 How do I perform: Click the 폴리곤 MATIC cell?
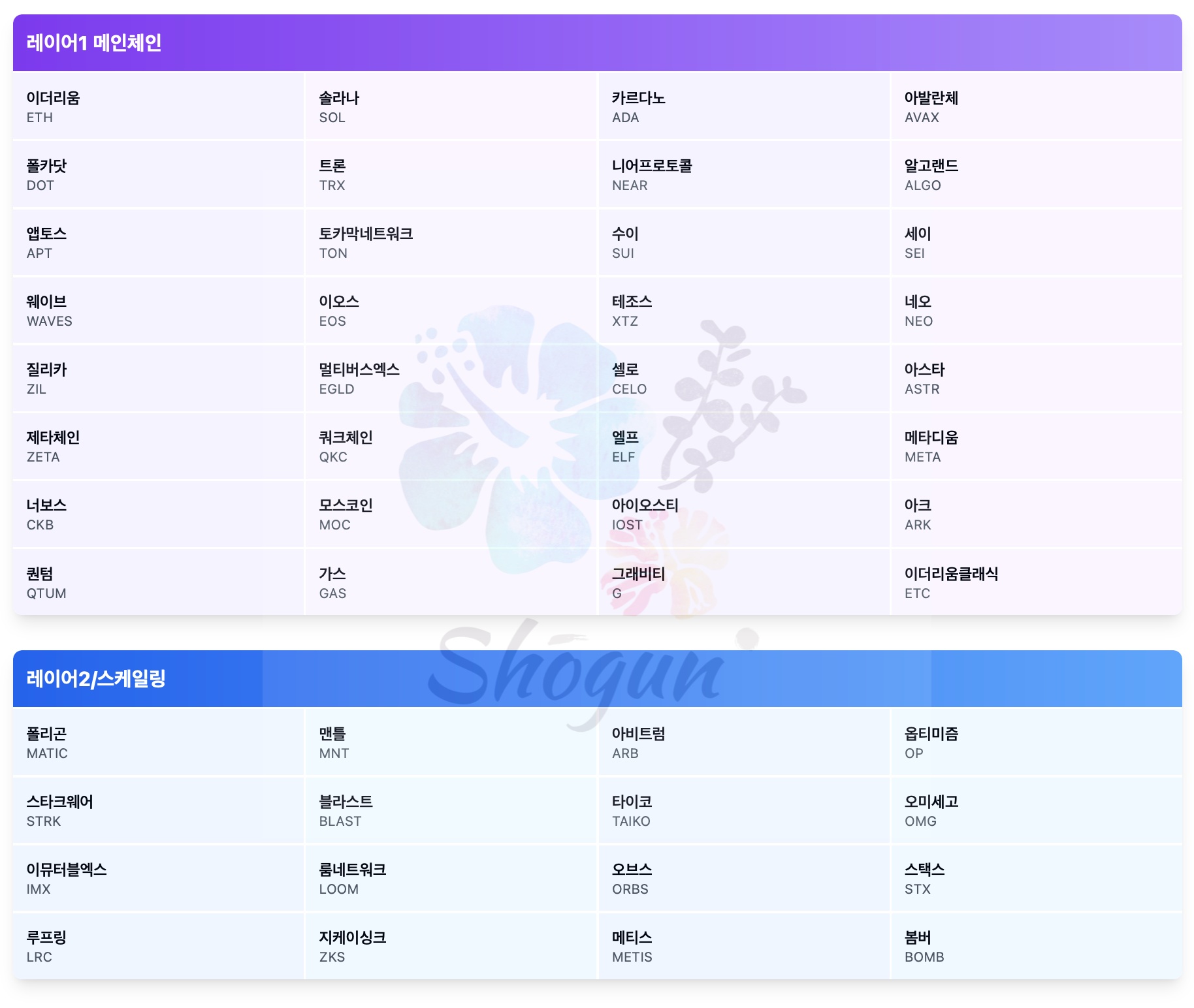click(x=158, y=742)
